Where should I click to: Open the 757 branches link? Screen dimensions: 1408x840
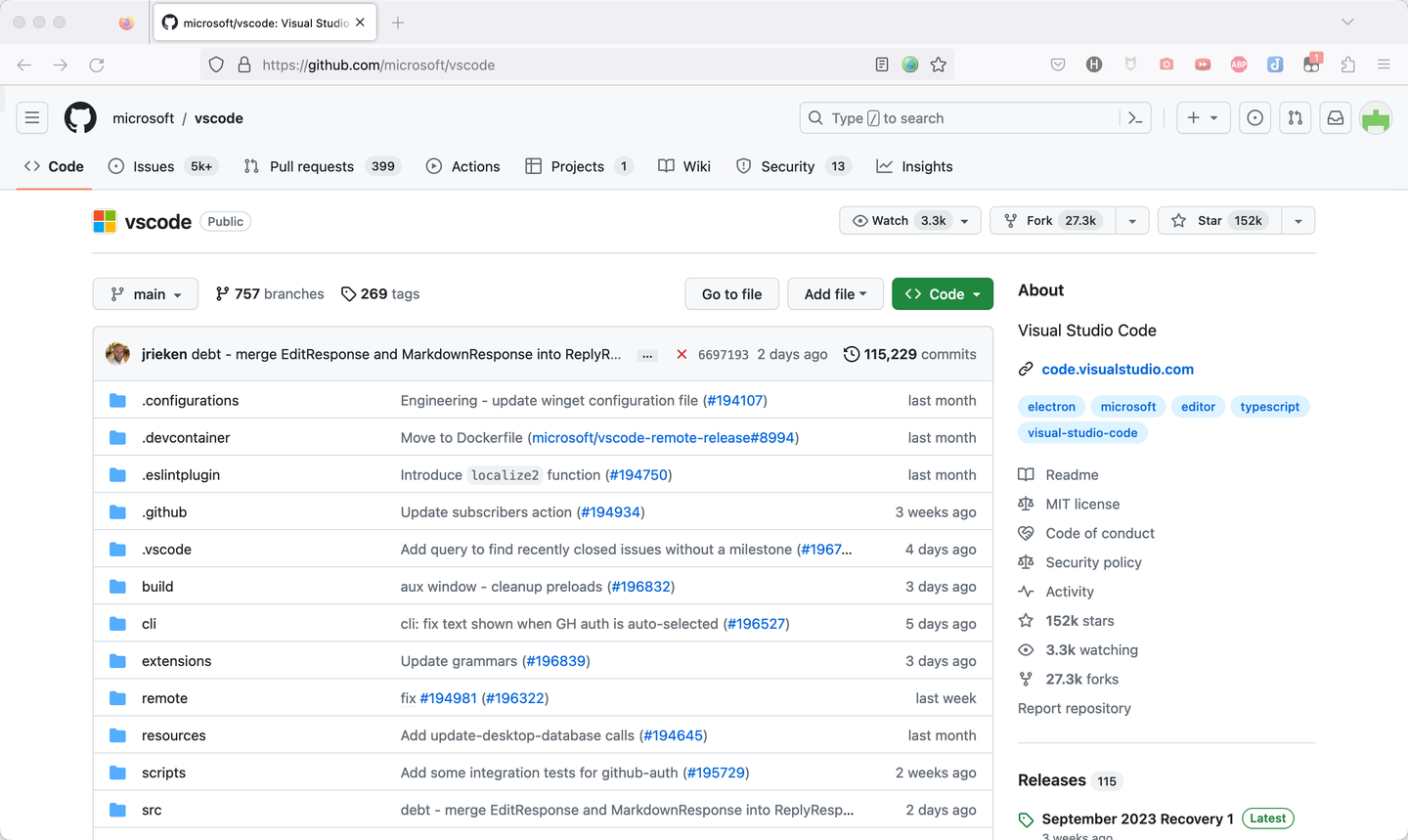(270, 294)
